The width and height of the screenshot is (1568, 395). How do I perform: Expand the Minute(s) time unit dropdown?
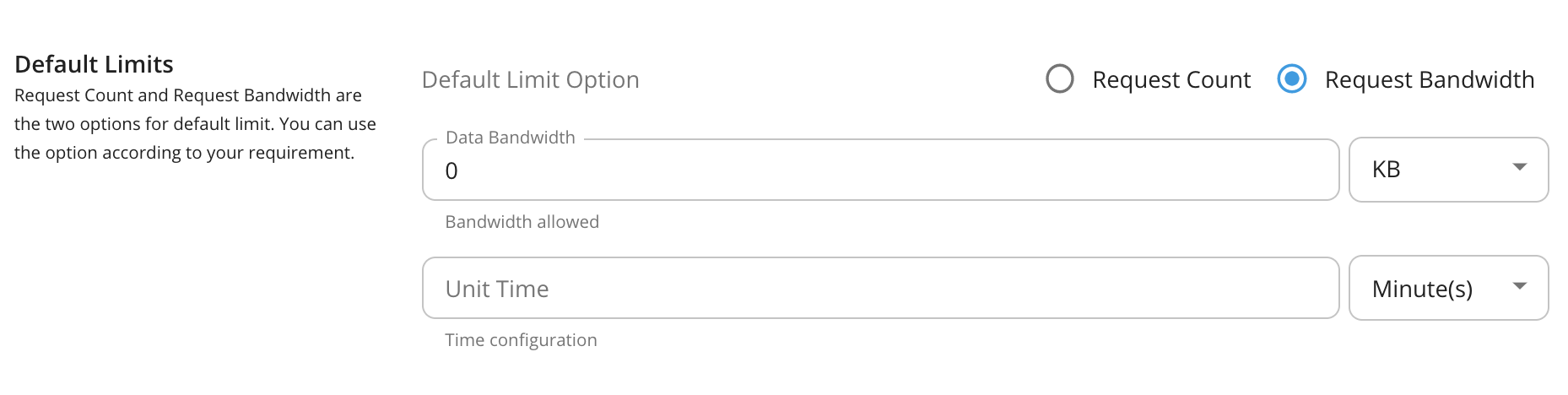1448,288
